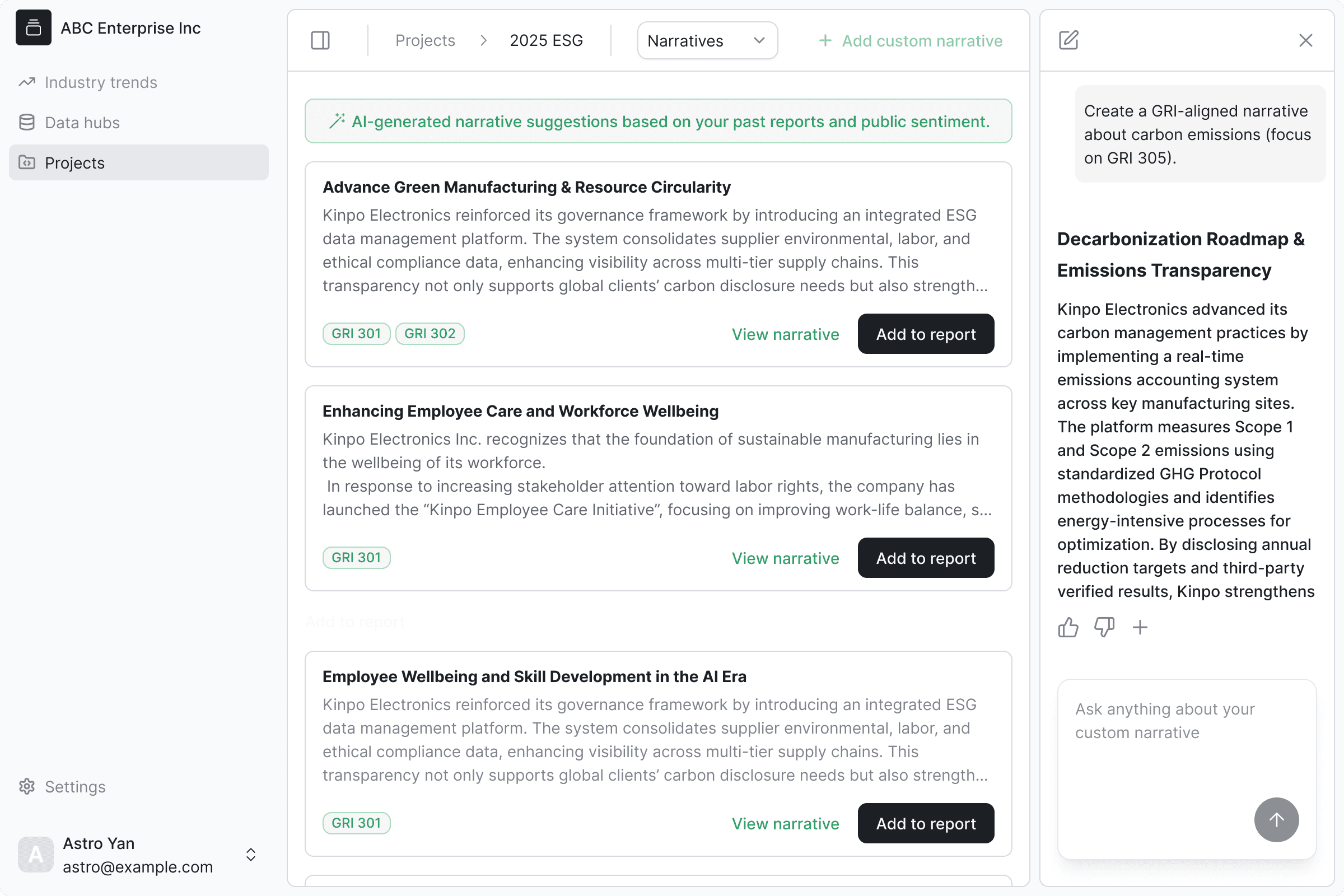This screenshot has width=1344, height=896.
Task: Give thumbs up to generated narrative
Action: pos(1067,627)
